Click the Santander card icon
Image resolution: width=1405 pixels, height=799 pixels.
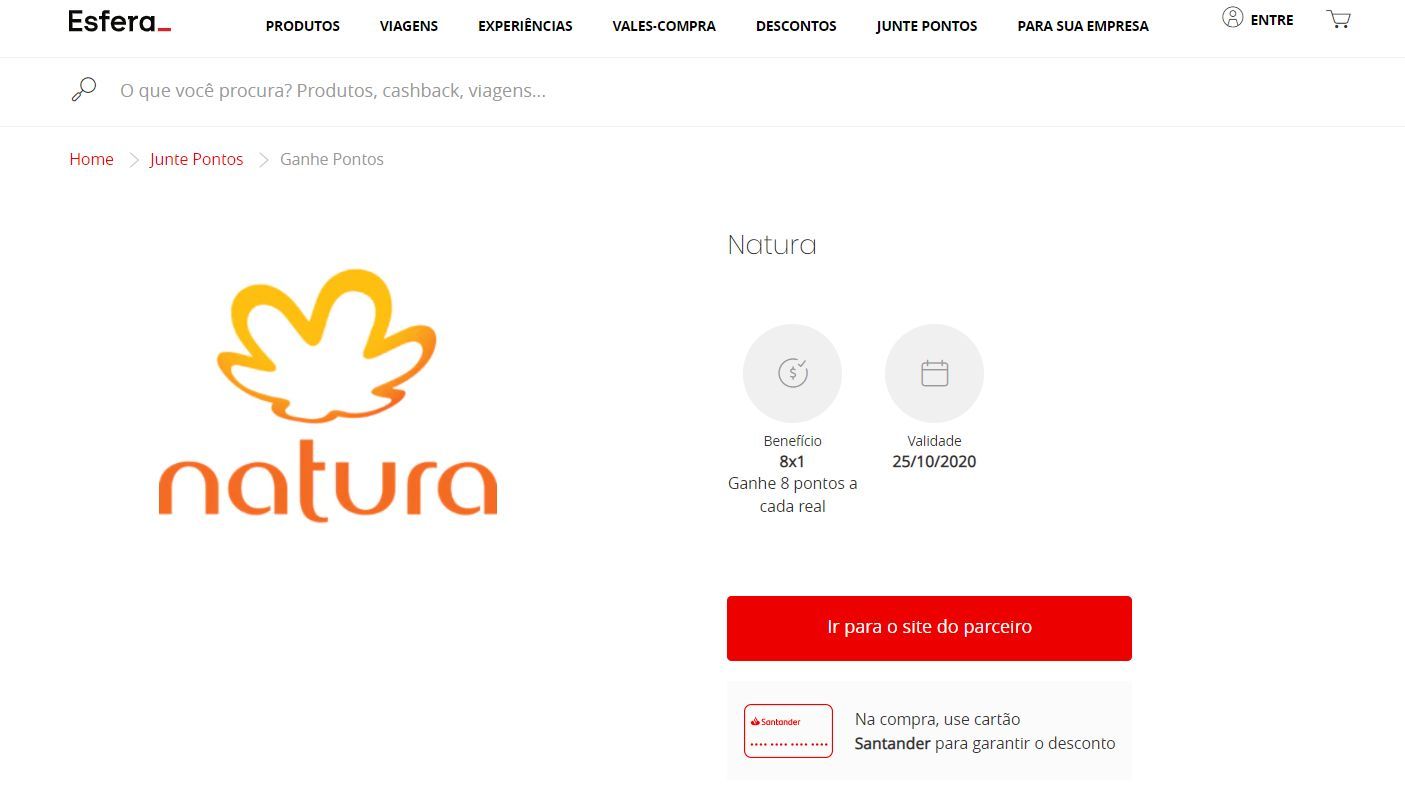click(788, 731)
